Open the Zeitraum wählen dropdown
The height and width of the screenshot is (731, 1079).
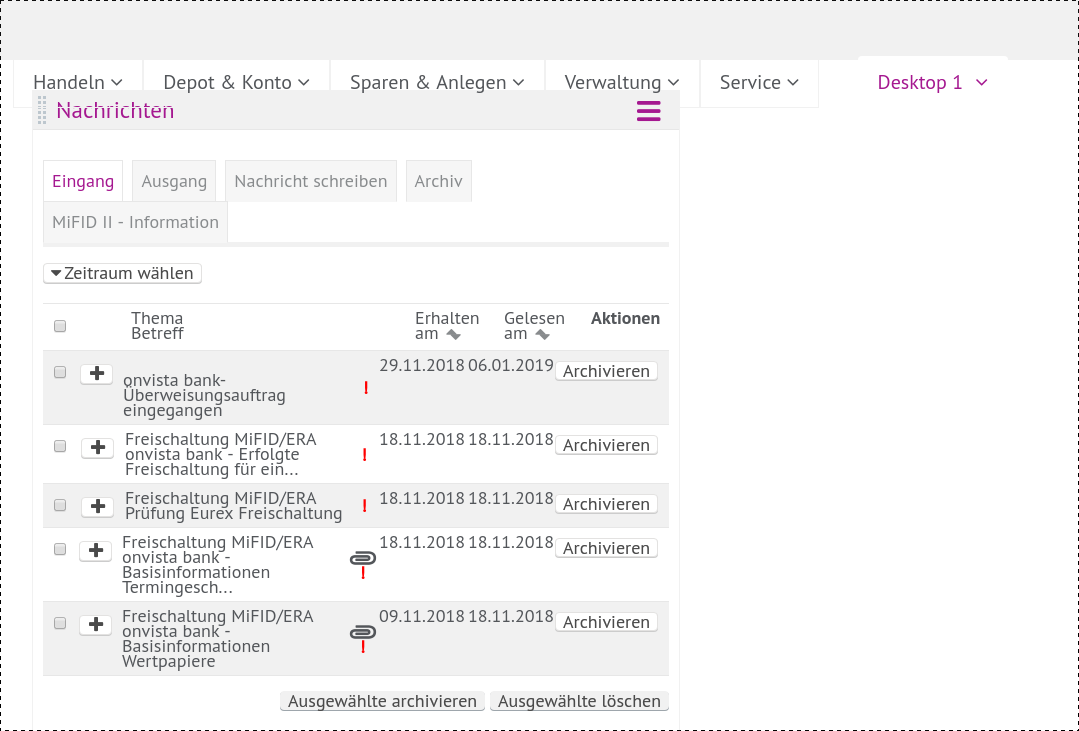pos(122,273)
